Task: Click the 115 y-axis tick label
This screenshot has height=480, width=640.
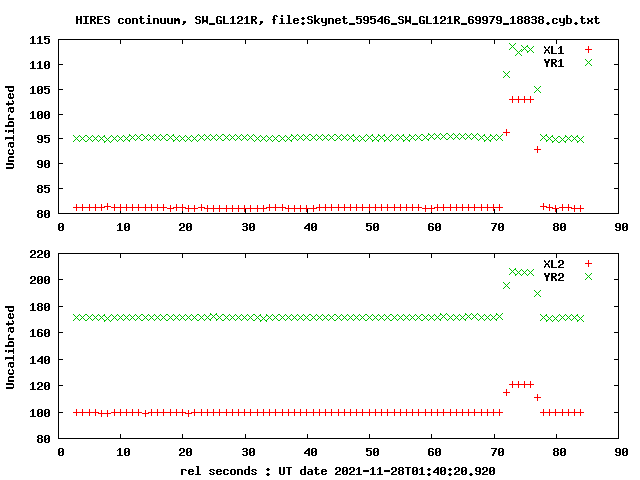Action: point(40,40)
